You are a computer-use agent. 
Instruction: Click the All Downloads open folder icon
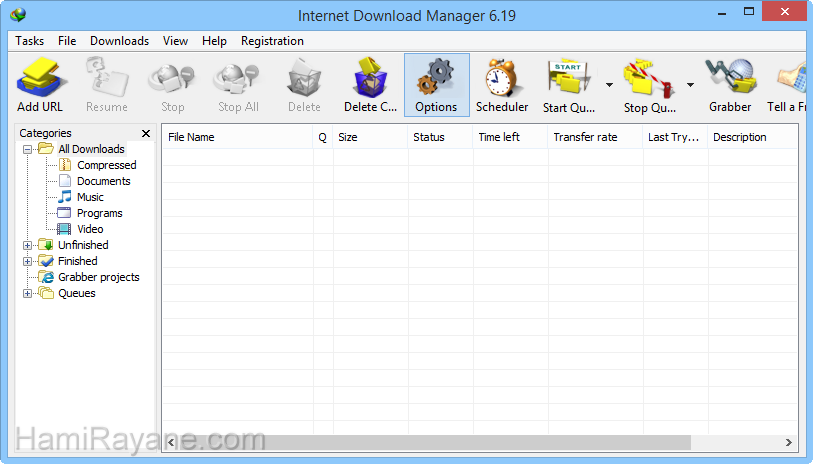click(46, 149)
